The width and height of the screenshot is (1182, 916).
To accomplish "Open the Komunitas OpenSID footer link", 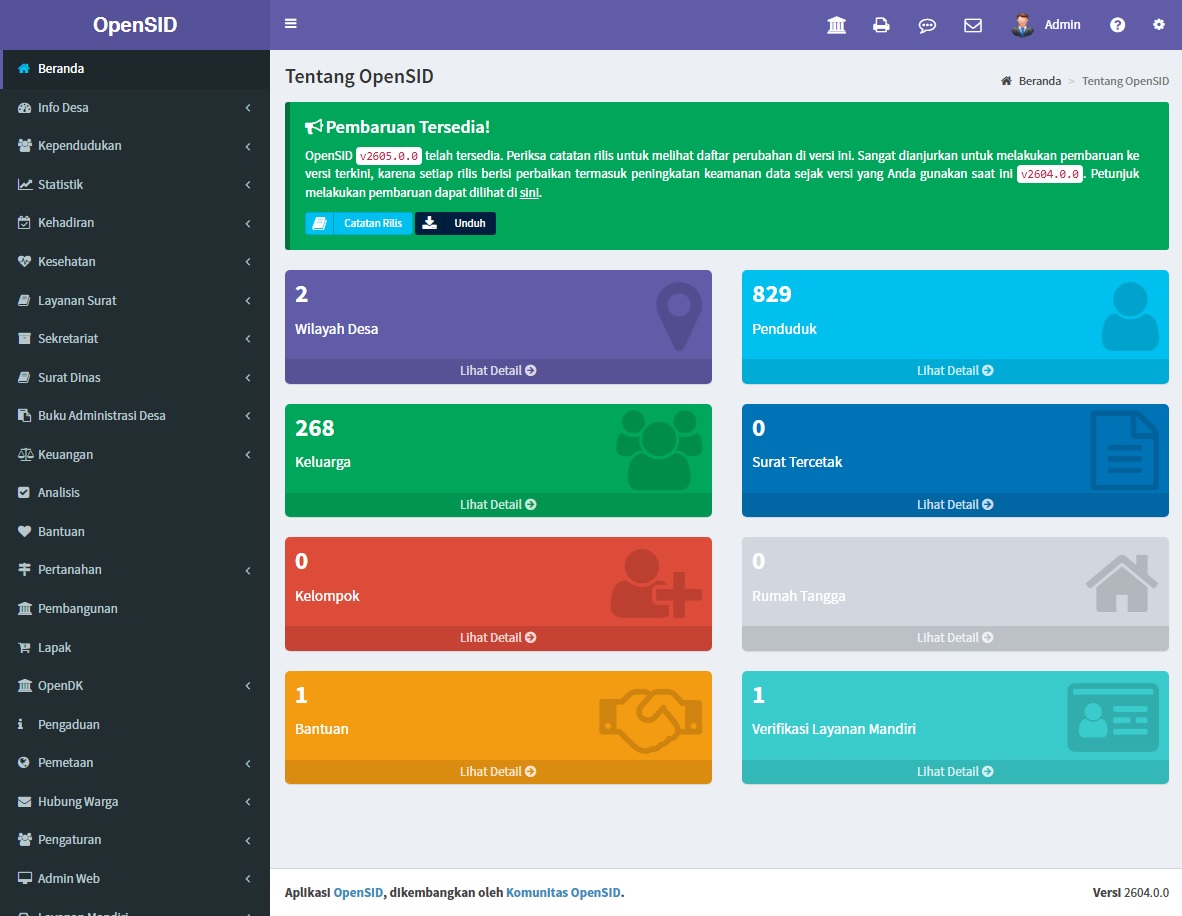I will pyautogui.click(x=563, y=893).
